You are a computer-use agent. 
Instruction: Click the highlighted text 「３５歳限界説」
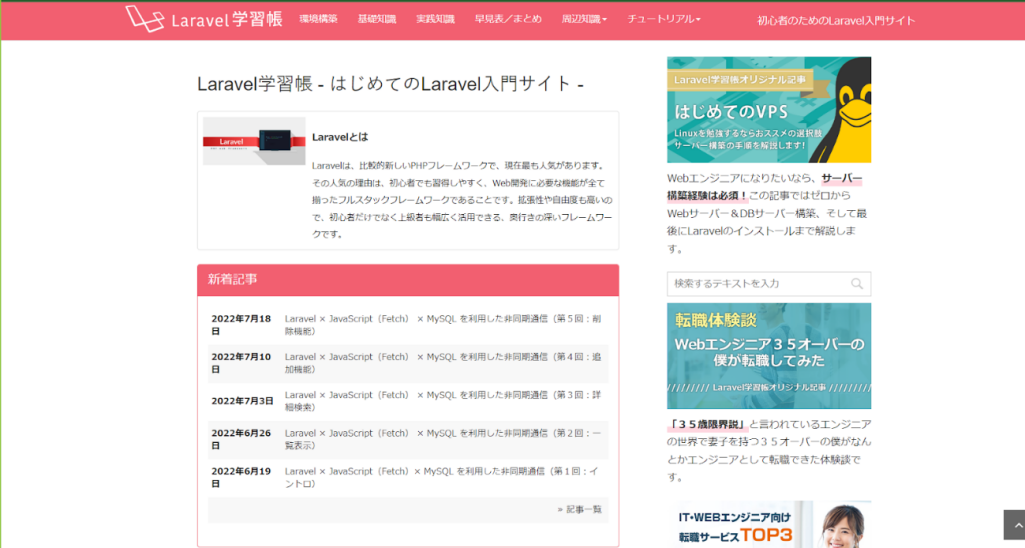coord(707,424)
